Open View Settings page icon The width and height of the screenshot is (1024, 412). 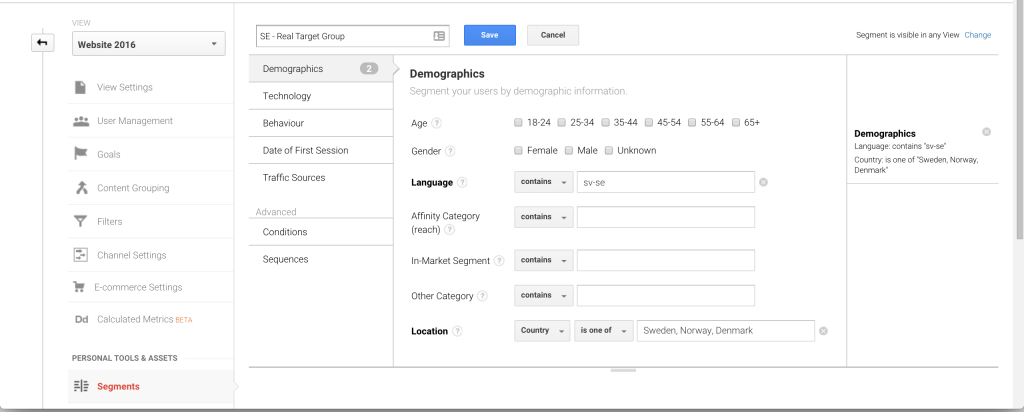tap(80, 87)
